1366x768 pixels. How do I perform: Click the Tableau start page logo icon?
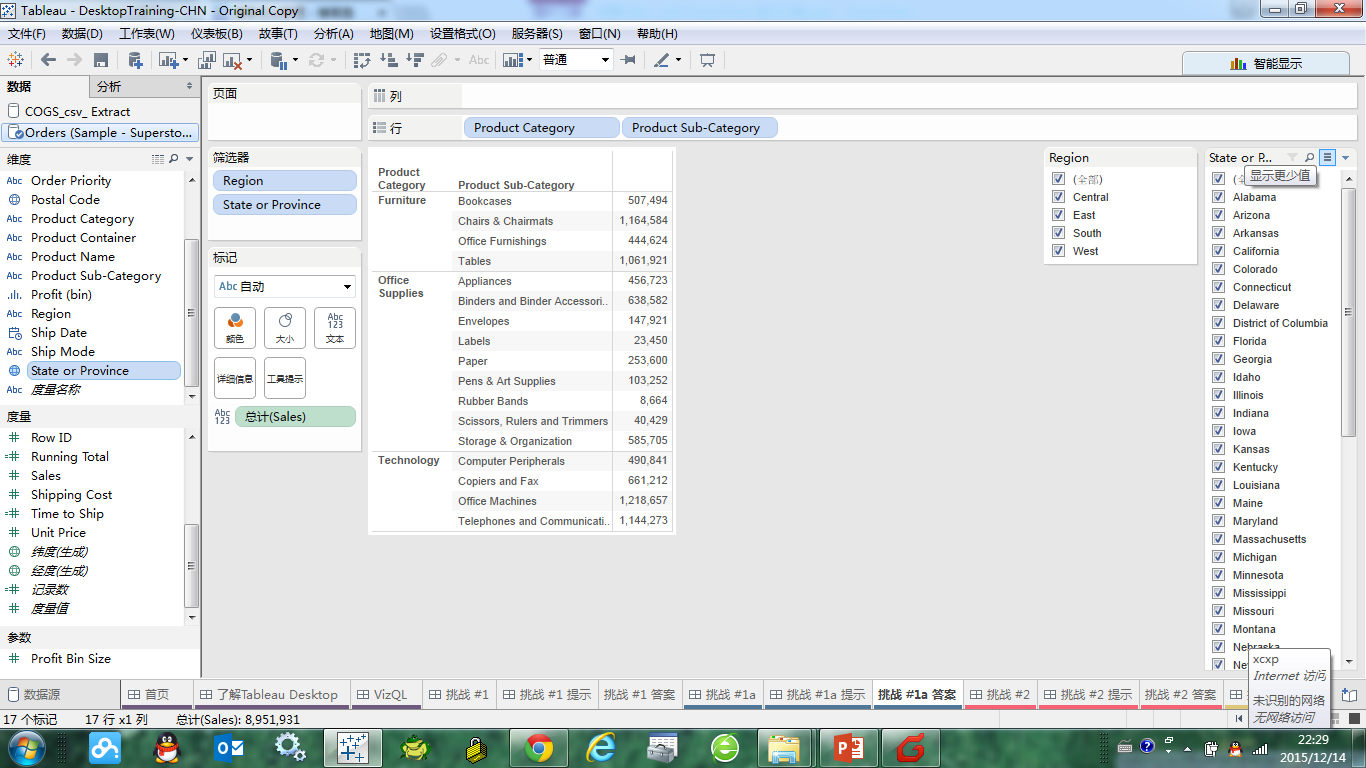pos(16,60)
